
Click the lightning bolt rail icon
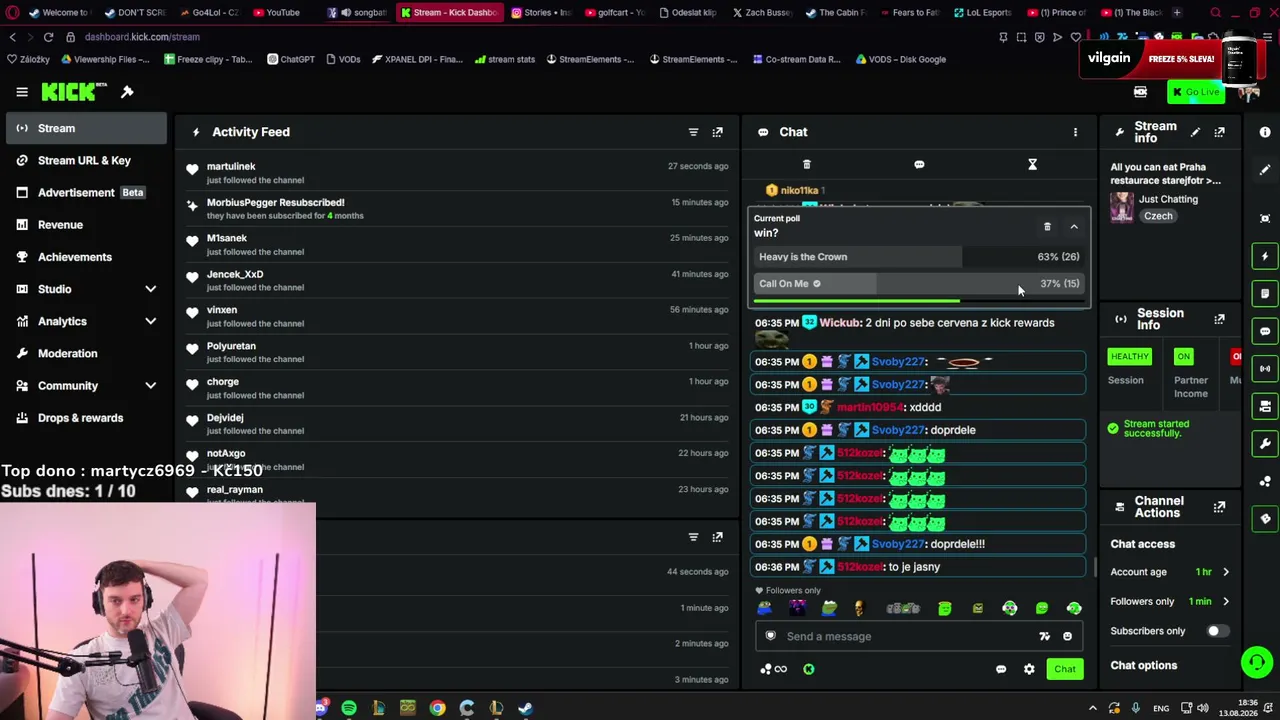(x=1265, y=256)
